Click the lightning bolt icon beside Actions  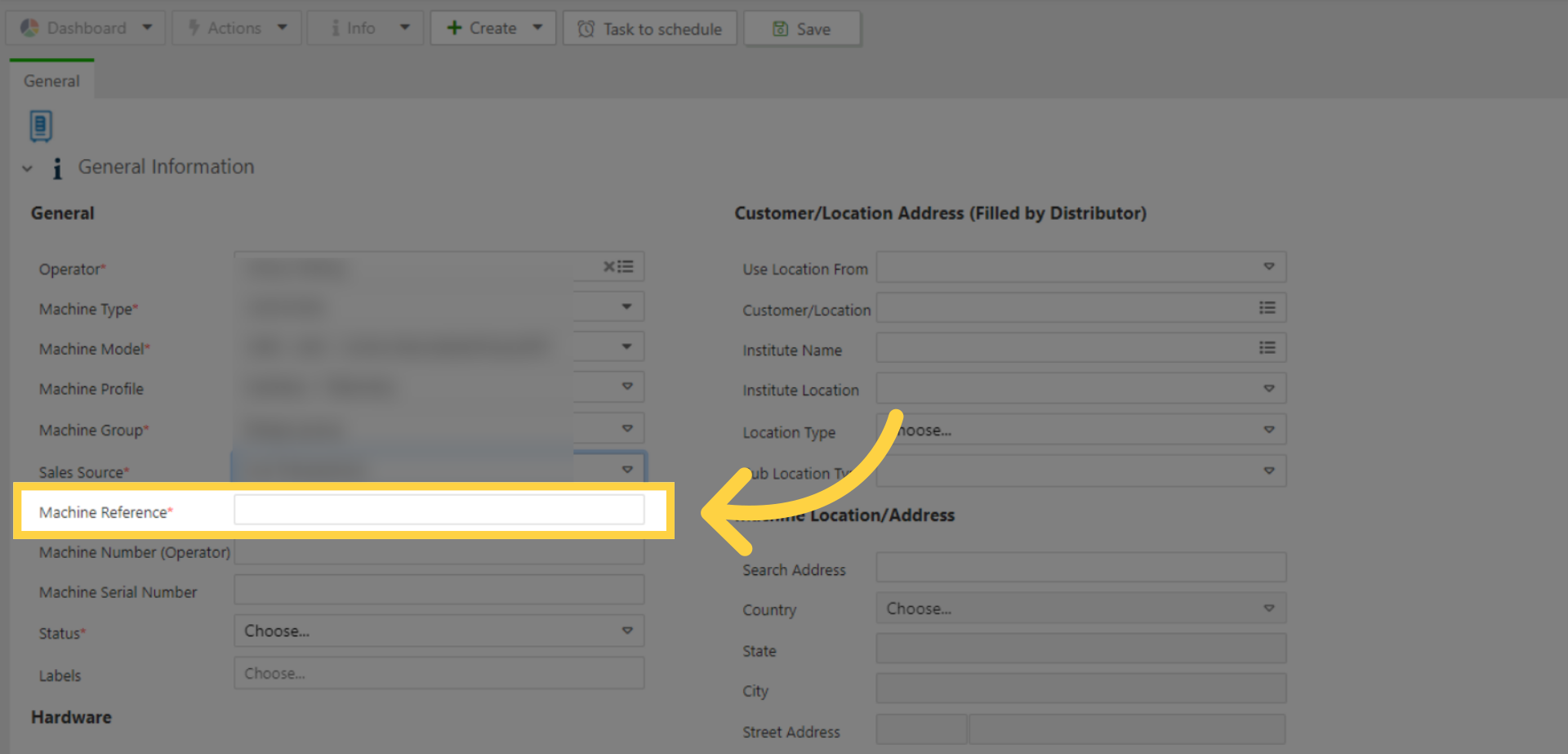pos(194,28)
